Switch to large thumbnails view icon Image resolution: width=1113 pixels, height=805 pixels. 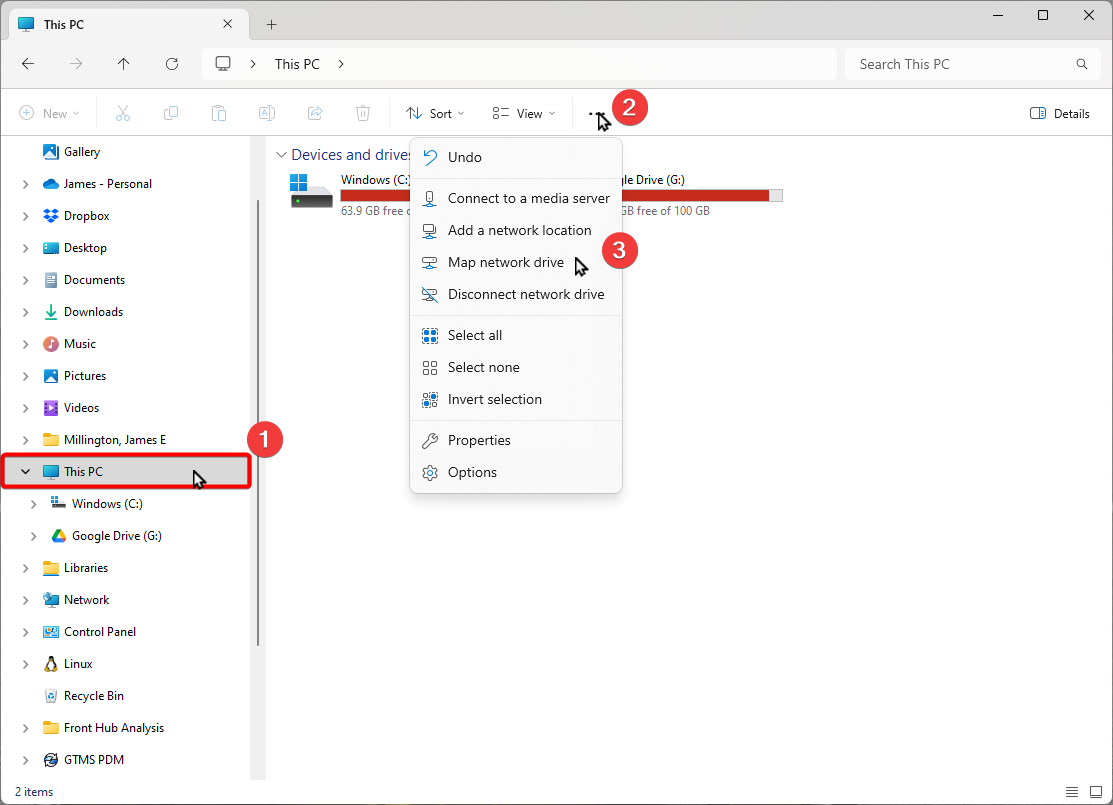click(x=1095, y=792)
